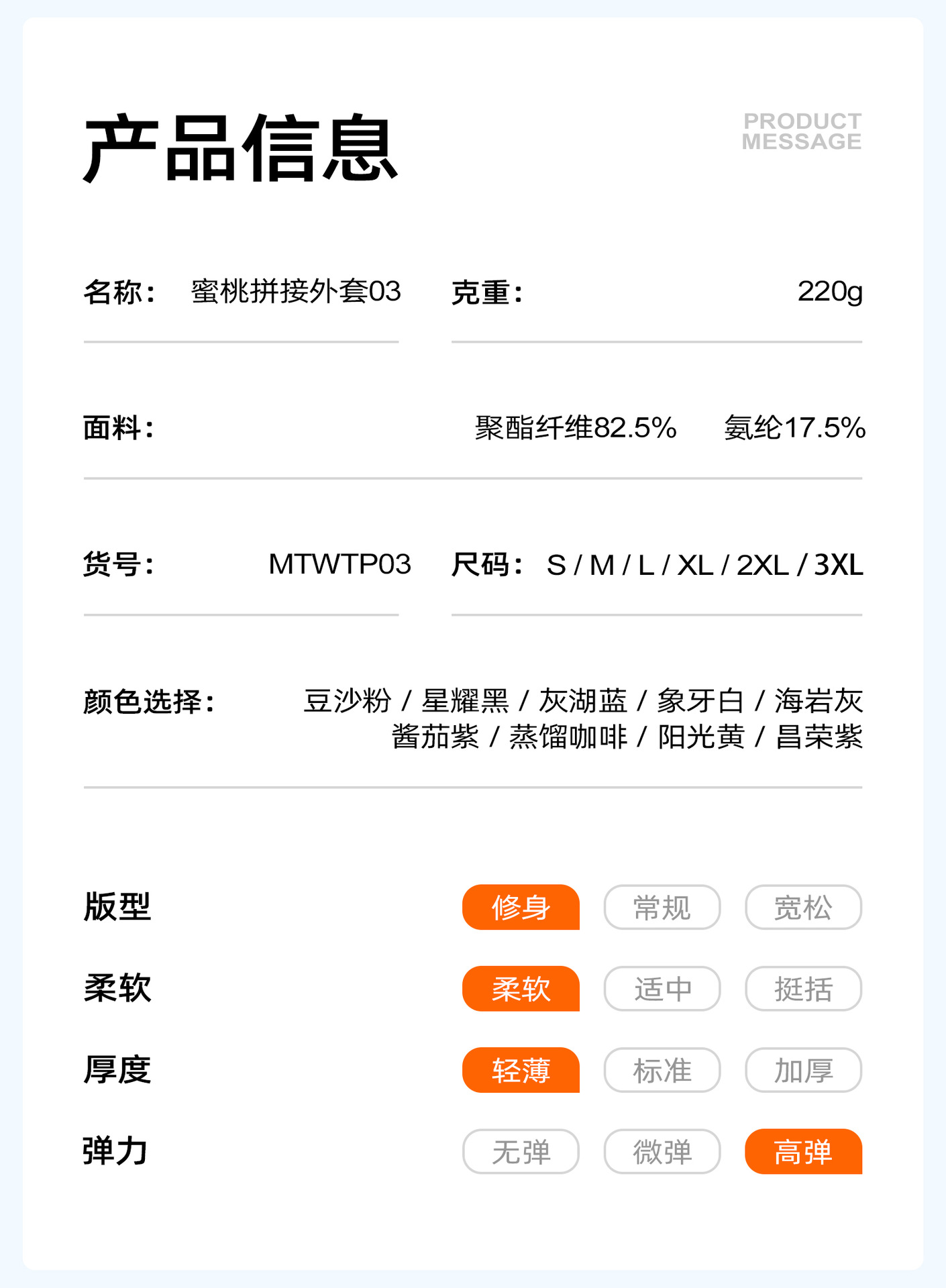Pick the 适中 softness option
The height and width of the screenshot is (1288, 946).
tap(662, 989)
